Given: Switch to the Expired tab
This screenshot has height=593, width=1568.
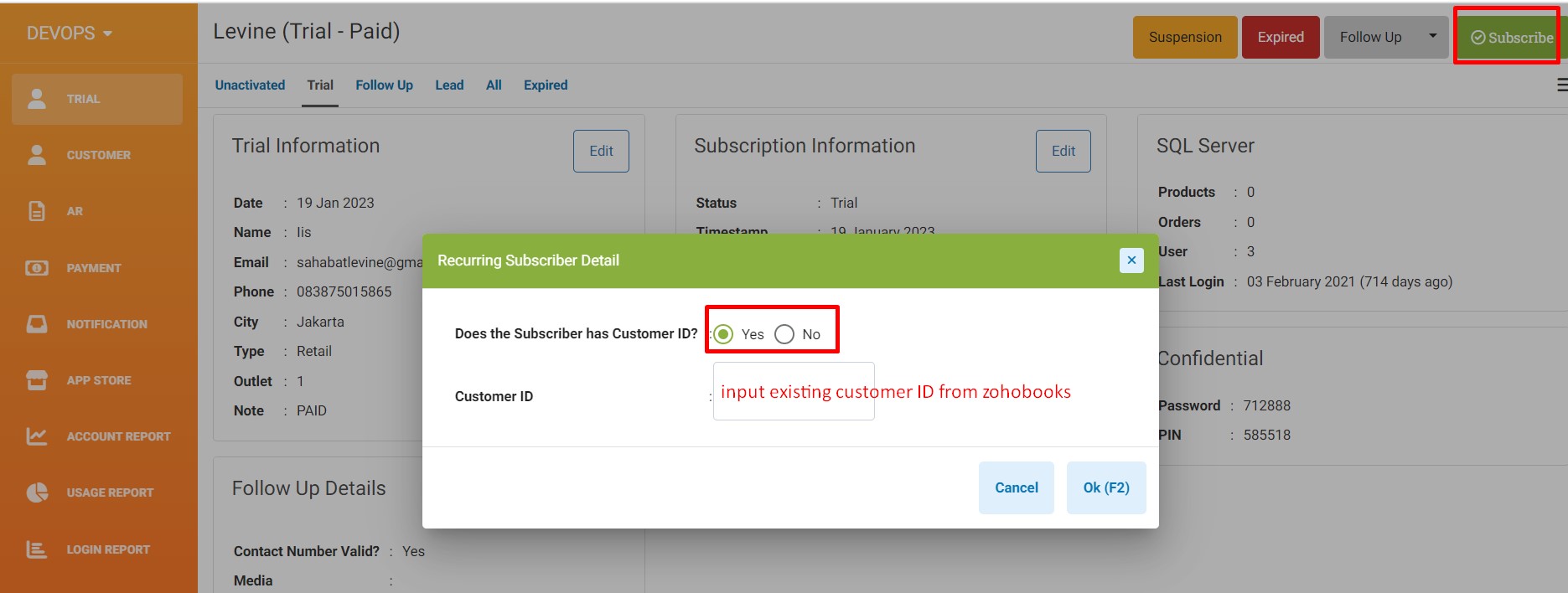Looking at the screenshot, I should pyautogui.click(x=546, y=85).
